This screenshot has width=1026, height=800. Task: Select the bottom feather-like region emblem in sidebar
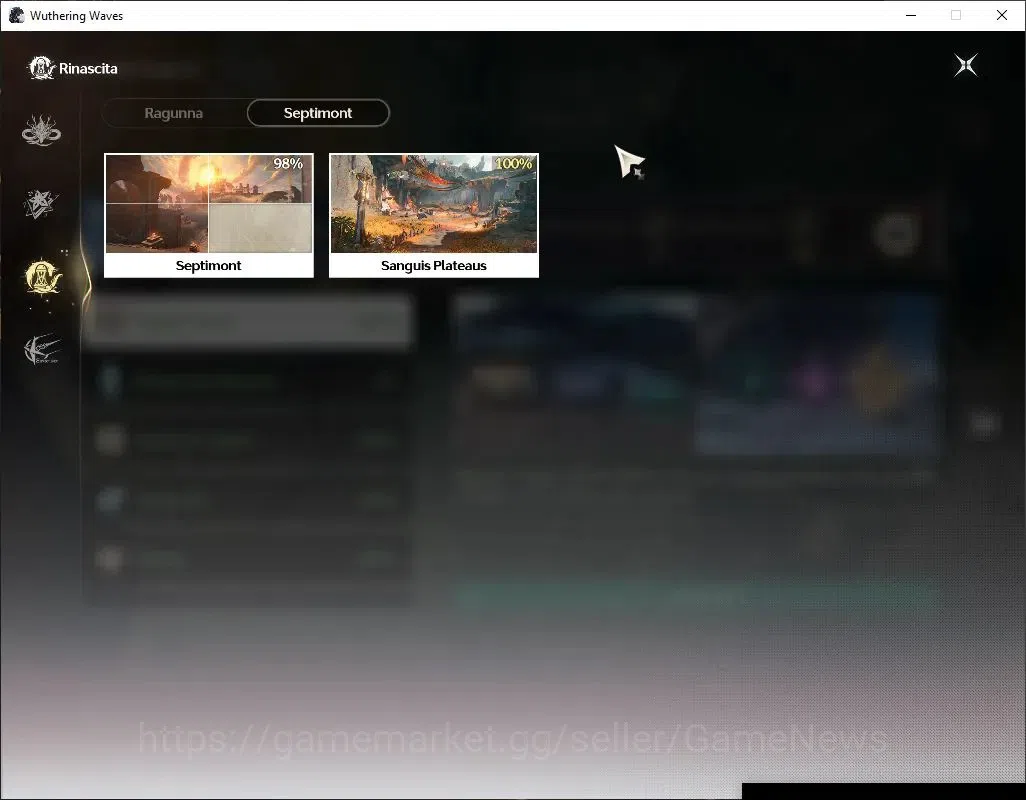42,350
